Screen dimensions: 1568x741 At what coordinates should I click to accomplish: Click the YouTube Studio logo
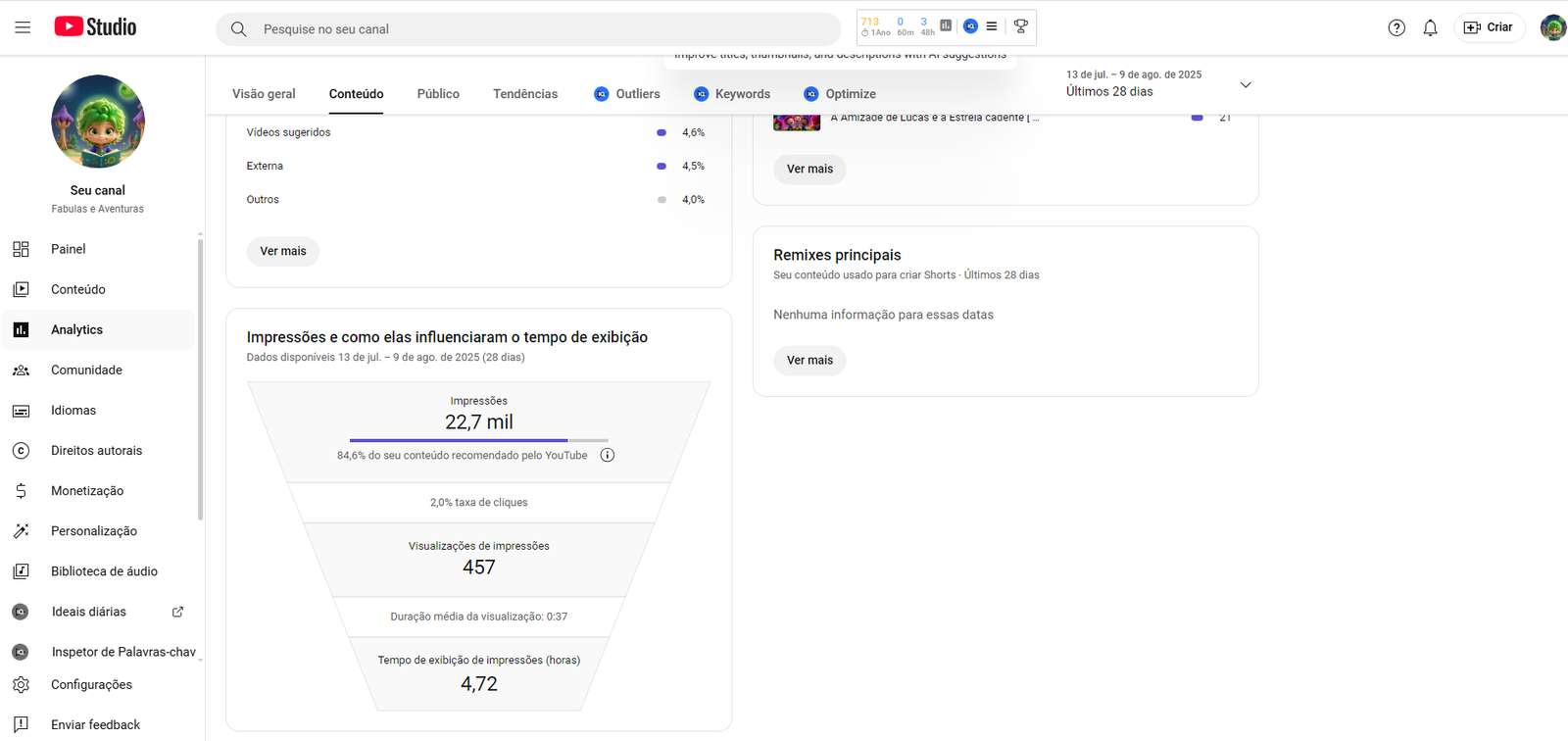point(95,27)
